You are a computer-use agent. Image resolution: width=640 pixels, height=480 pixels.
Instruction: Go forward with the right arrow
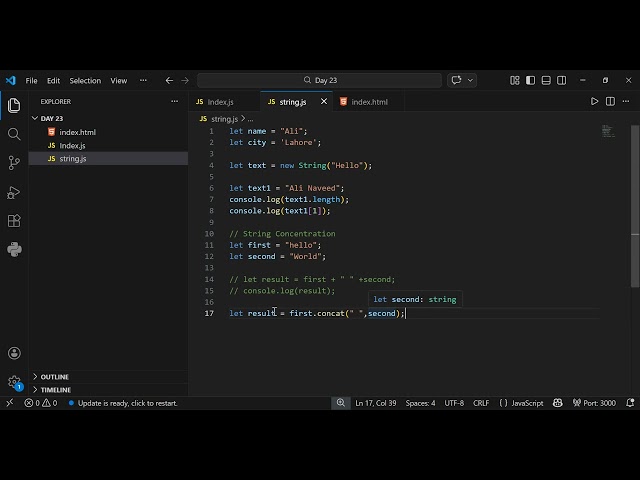click(185, 80)
